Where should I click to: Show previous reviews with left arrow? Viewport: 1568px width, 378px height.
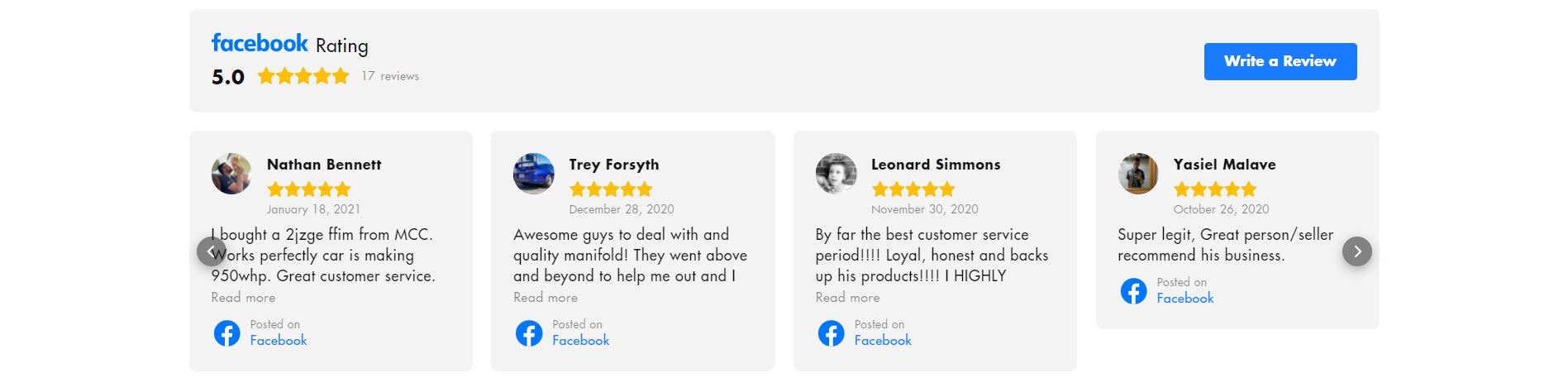coord(211,251)
